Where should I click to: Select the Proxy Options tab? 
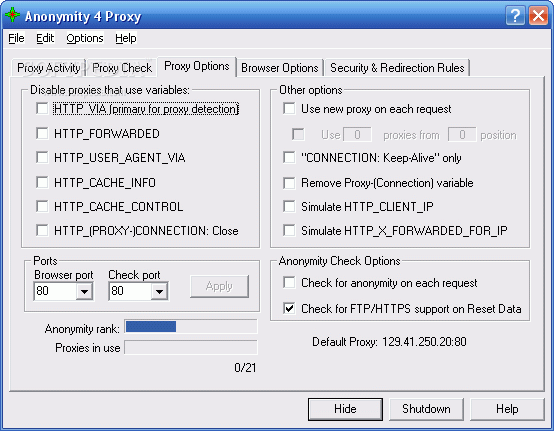coord(197,66)
